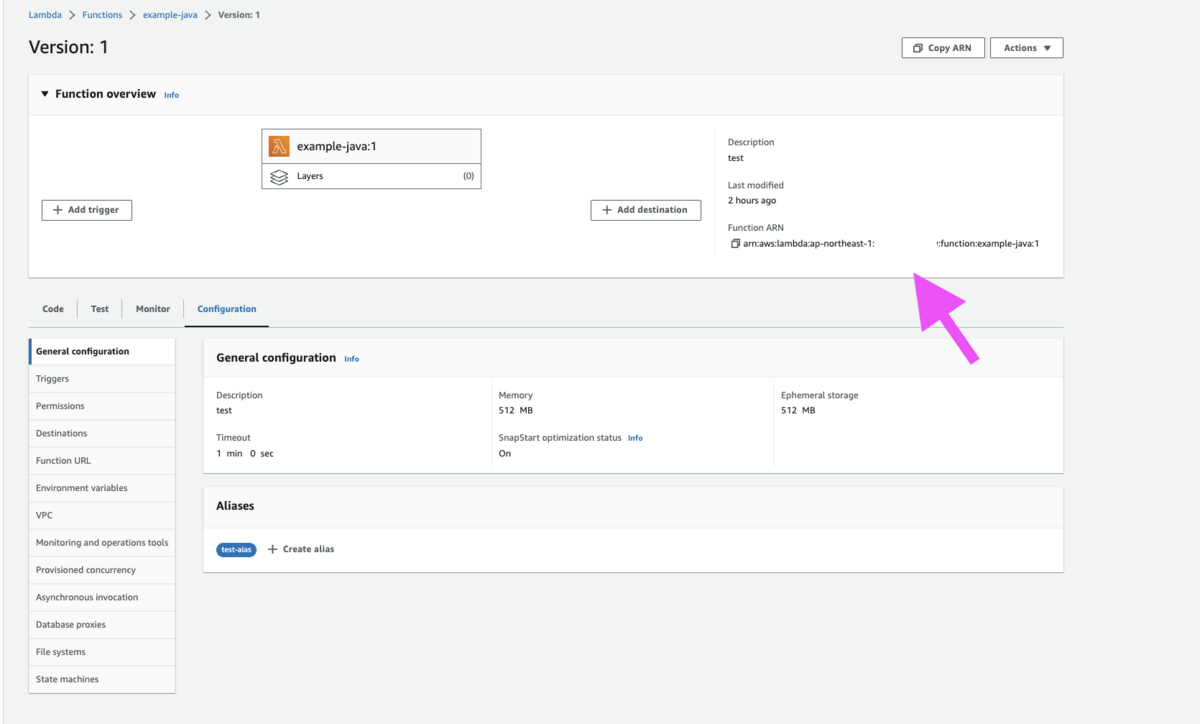Switch to the Monitor tab
Screen dimensions: 1200x724
[x=152, y=308]
